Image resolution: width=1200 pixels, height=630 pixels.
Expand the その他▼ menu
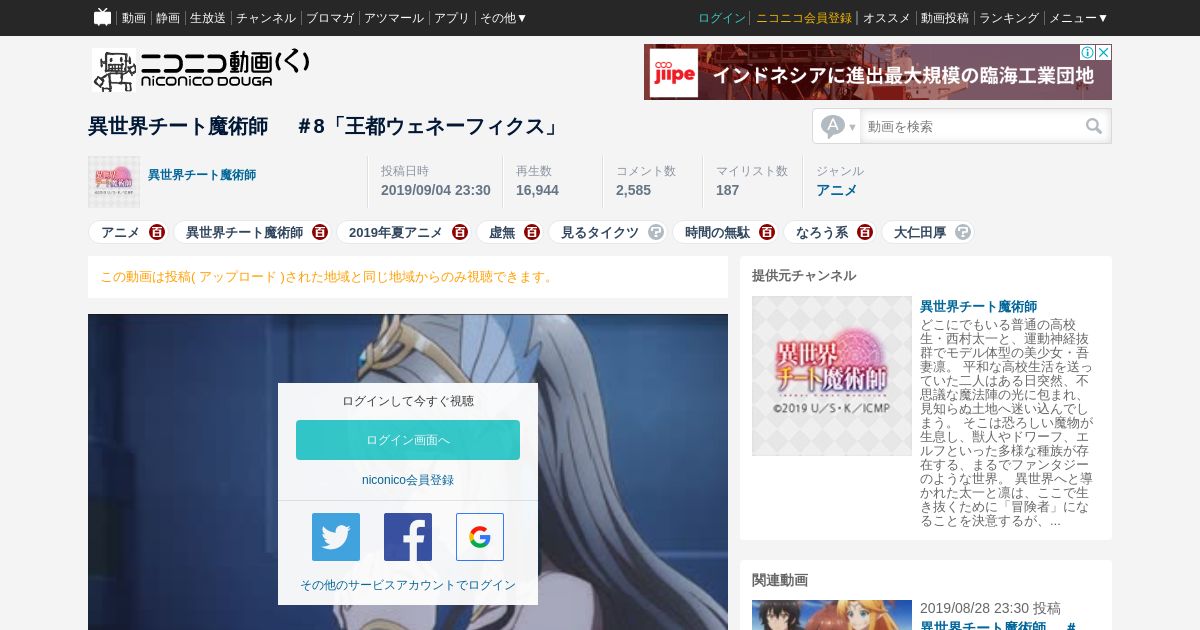pos(503,18)
